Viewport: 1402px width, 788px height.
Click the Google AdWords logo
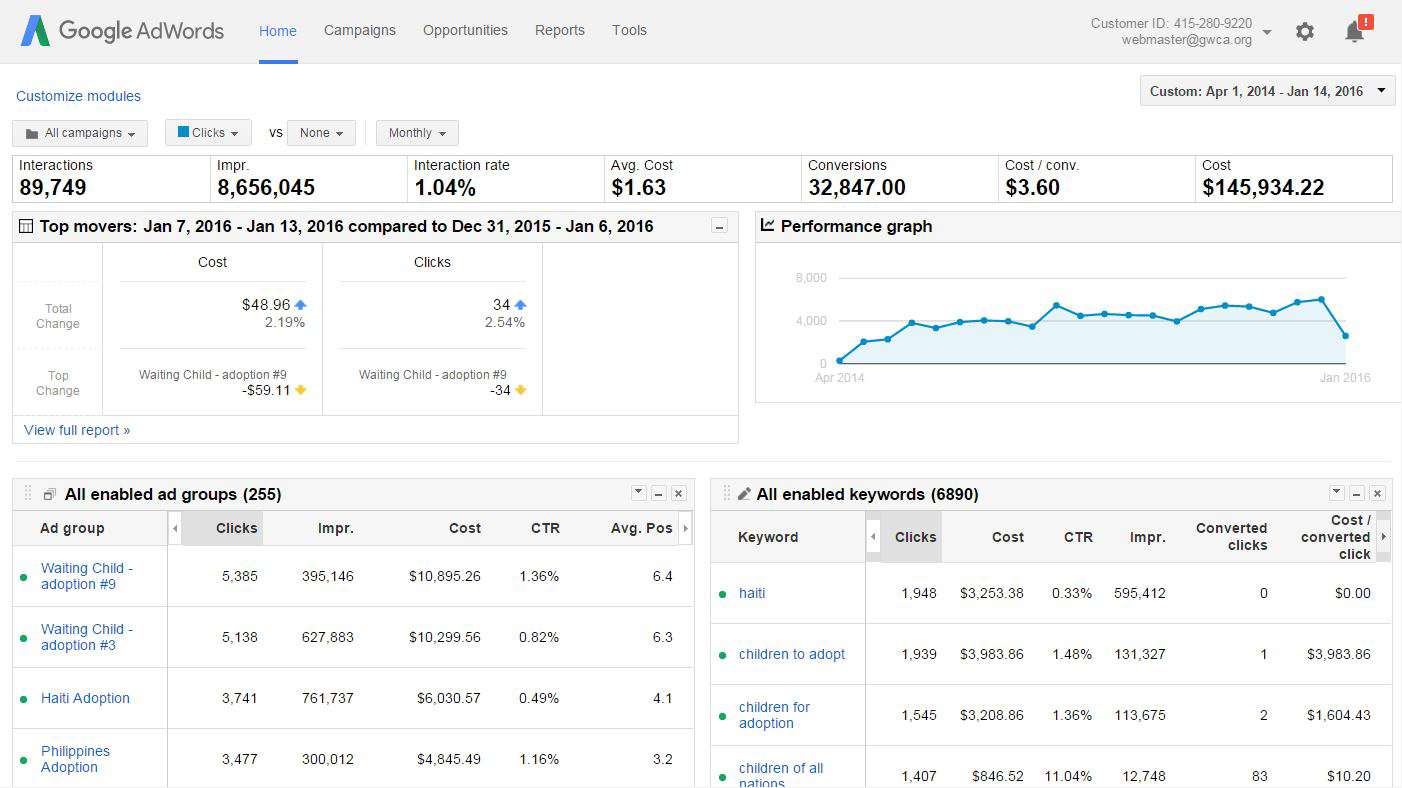tap(122, 31)
